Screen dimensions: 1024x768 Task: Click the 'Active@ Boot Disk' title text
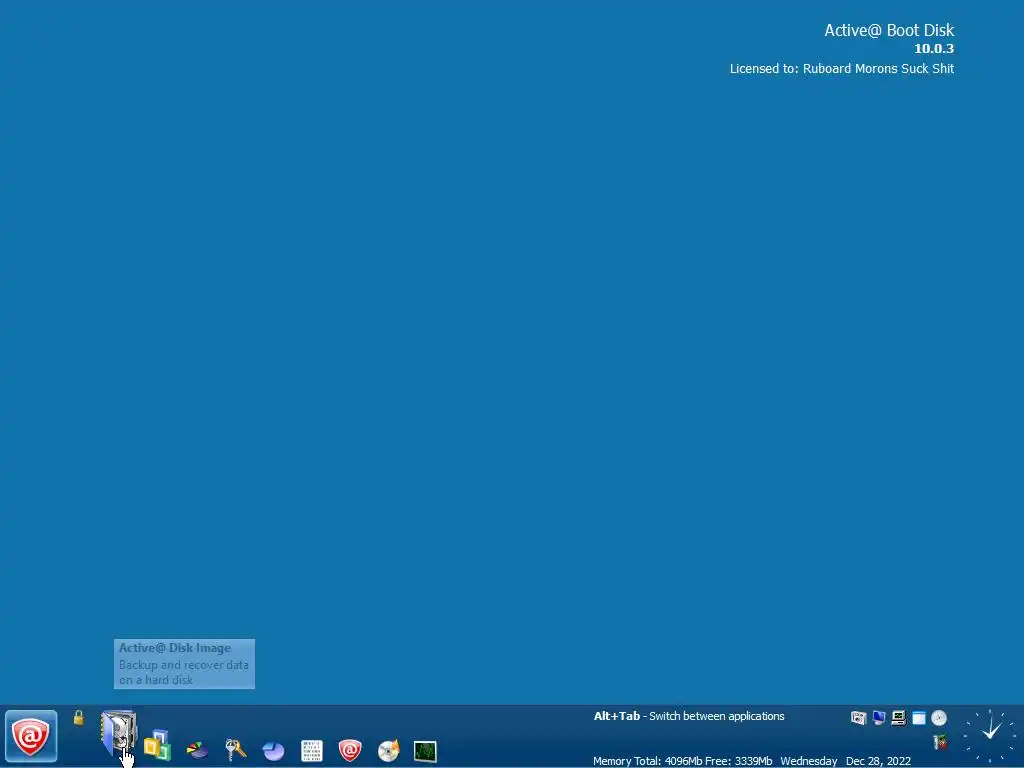[889, 30]
